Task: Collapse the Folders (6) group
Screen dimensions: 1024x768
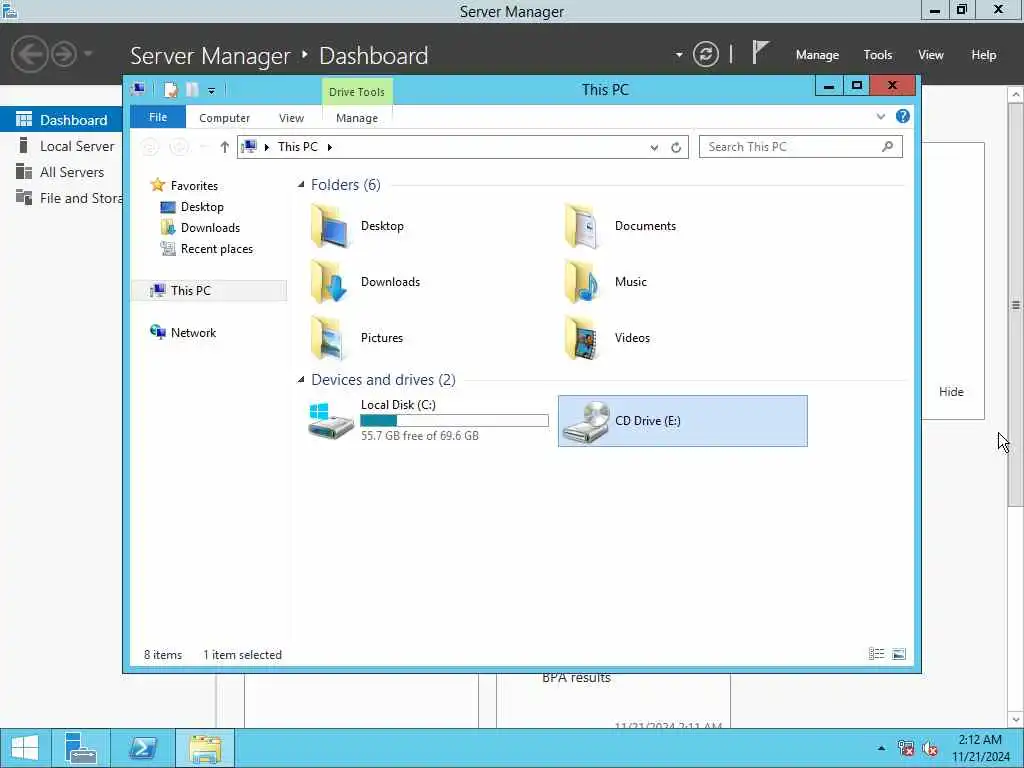Action: [301, 185]
